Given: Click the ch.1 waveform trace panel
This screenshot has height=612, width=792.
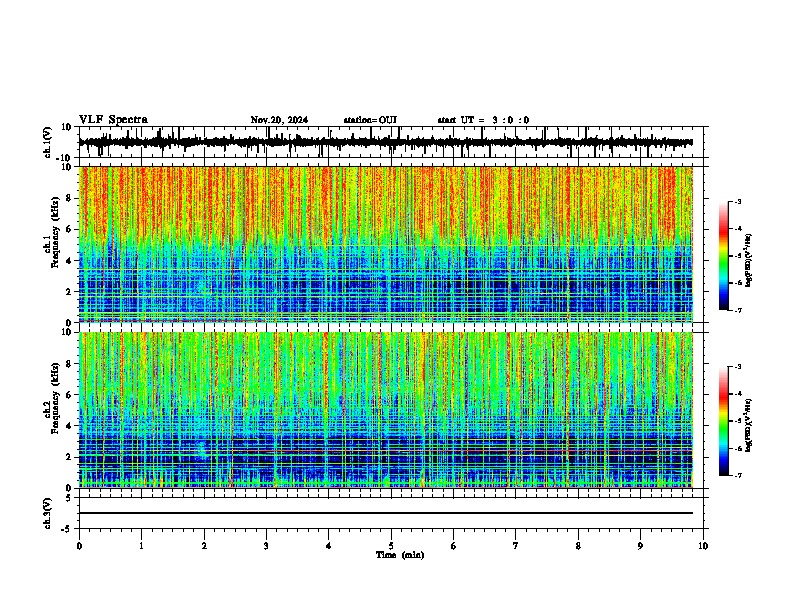Looking at the screenshot, I should click(x=391, y=142).
